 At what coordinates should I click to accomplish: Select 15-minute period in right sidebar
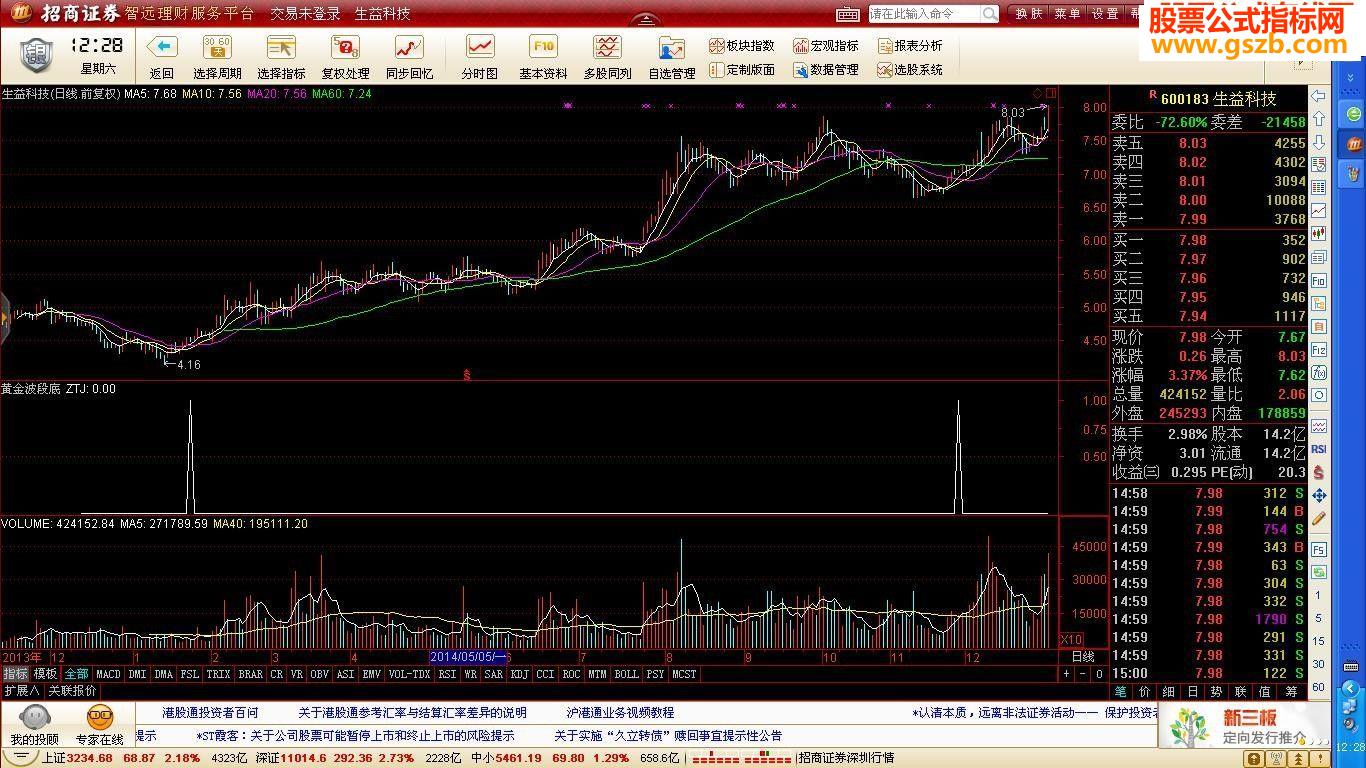tap(1319, 641)
